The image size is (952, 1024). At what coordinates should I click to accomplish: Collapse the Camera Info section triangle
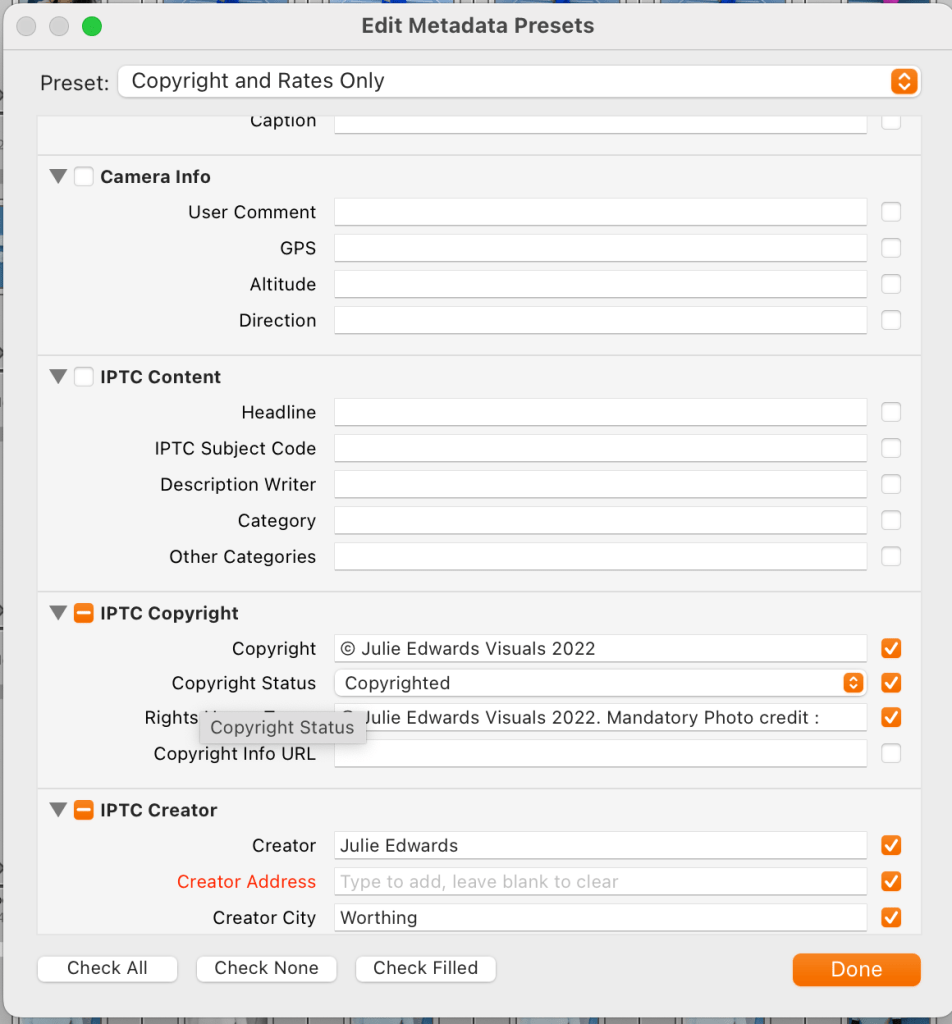click(58, 176)
